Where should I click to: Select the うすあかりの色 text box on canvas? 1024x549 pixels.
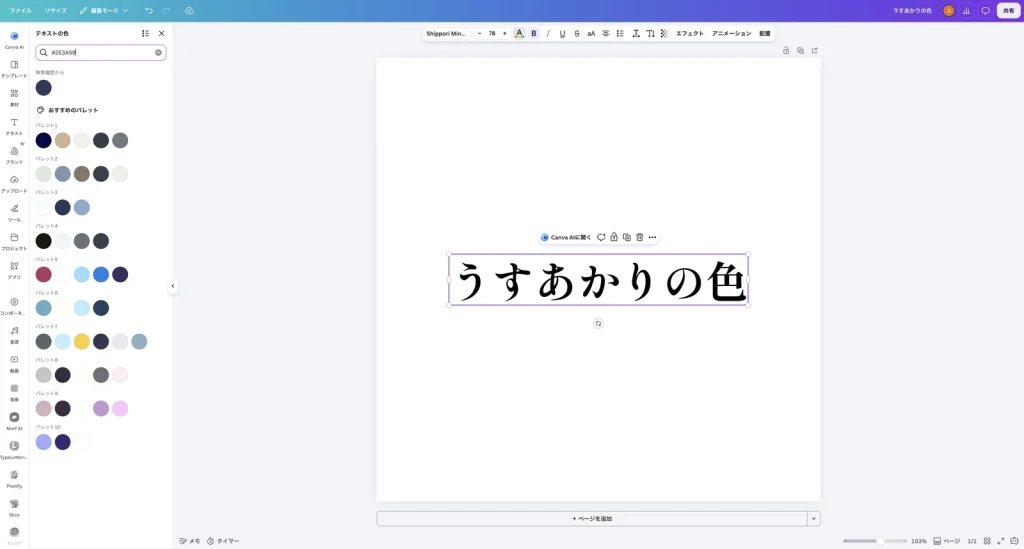pyautogui.click(x=598, y=279)
